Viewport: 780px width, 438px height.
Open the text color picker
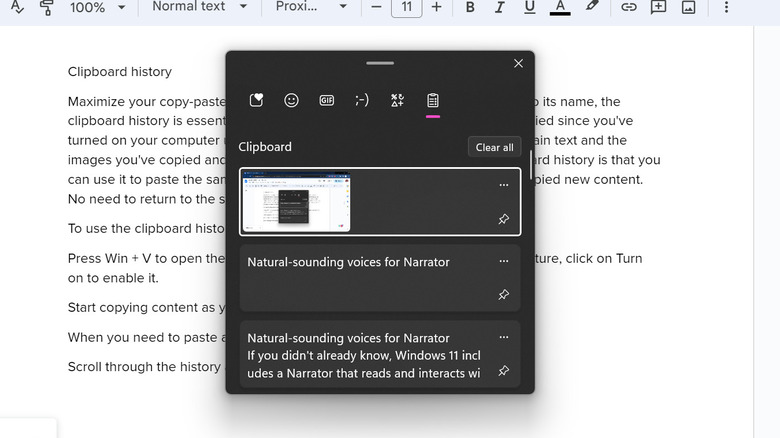(560, 7)
